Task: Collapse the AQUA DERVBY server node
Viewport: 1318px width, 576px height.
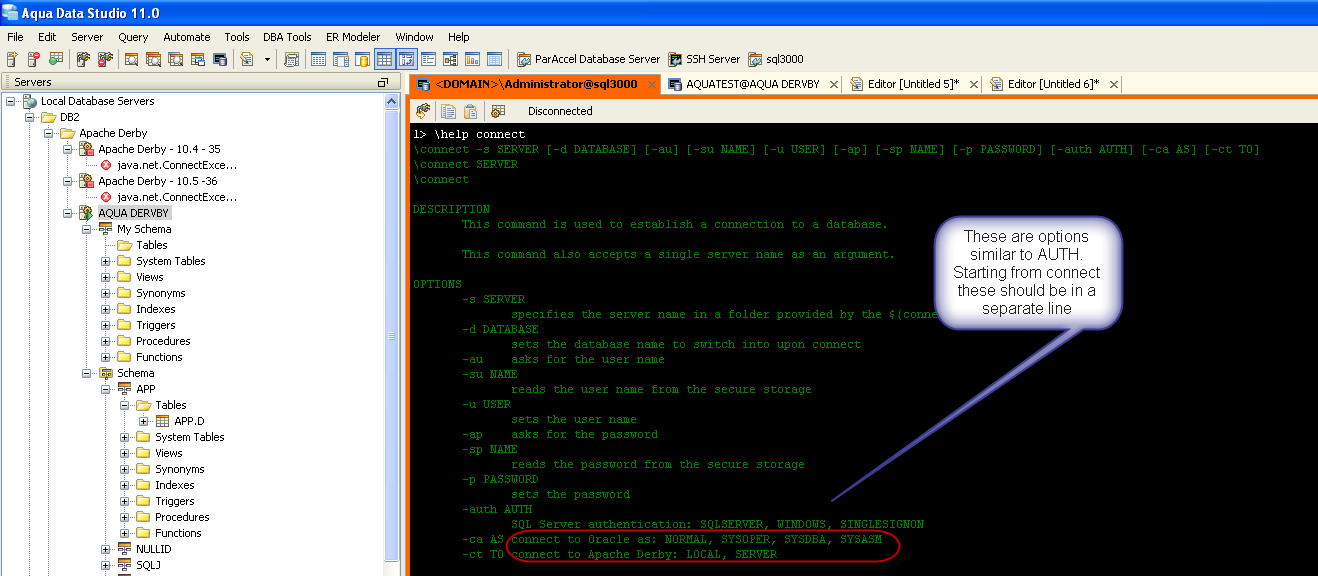Action: [67, 213]
